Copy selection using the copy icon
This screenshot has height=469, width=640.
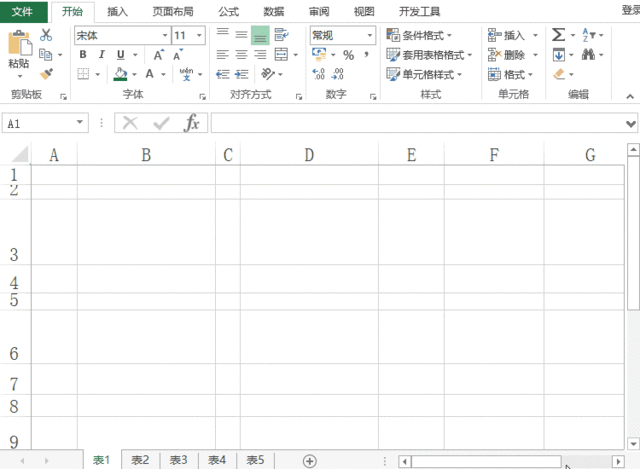coord(45,54)
